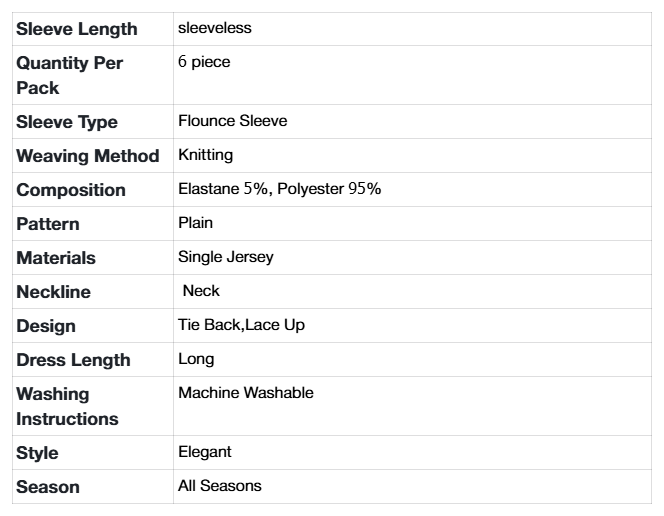Image resolution: width=664 pixels, height=516 pixels.
Task: Click 'Elastane 5%, Polyester 95%' text
Action: (279, 189)
